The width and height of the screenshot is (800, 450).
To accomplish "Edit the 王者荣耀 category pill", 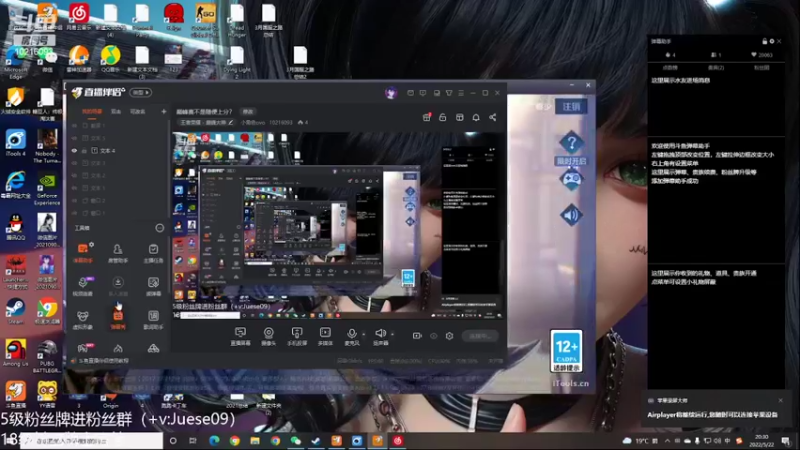I will tap(207, 122).
